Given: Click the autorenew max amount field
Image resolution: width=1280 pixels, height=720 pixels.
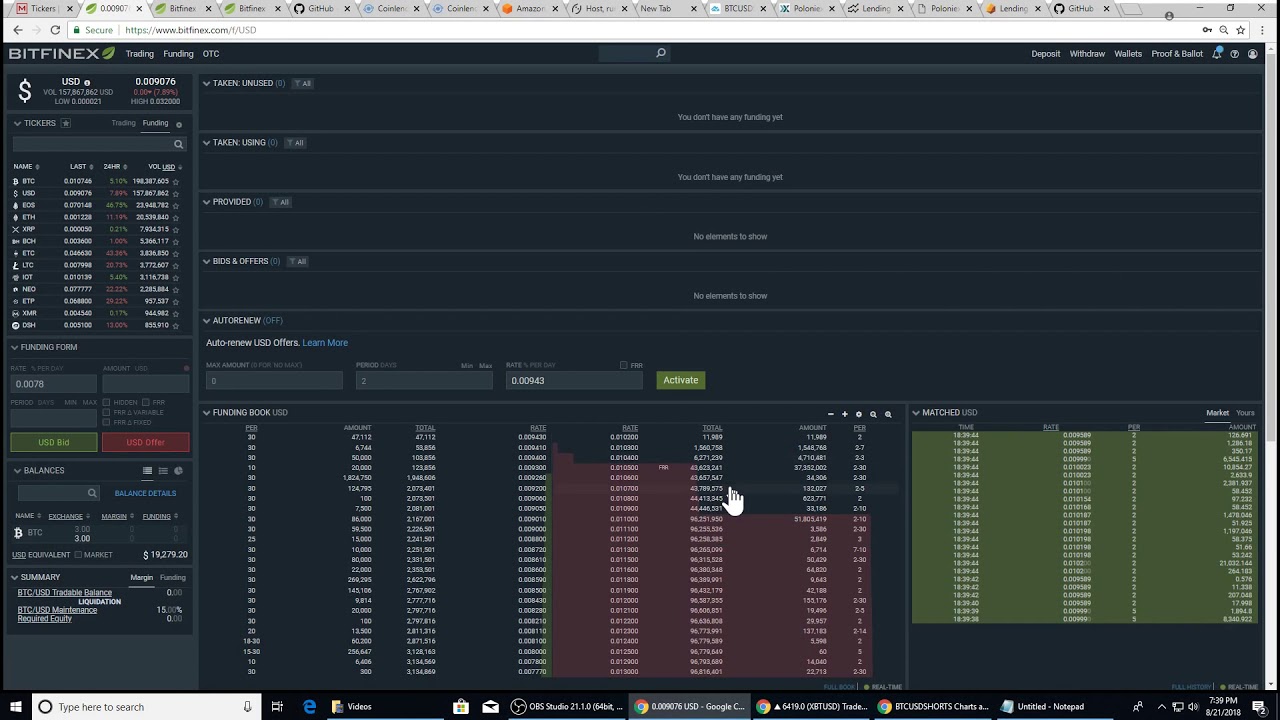Looking at the screenshot, I should (274, 381).
